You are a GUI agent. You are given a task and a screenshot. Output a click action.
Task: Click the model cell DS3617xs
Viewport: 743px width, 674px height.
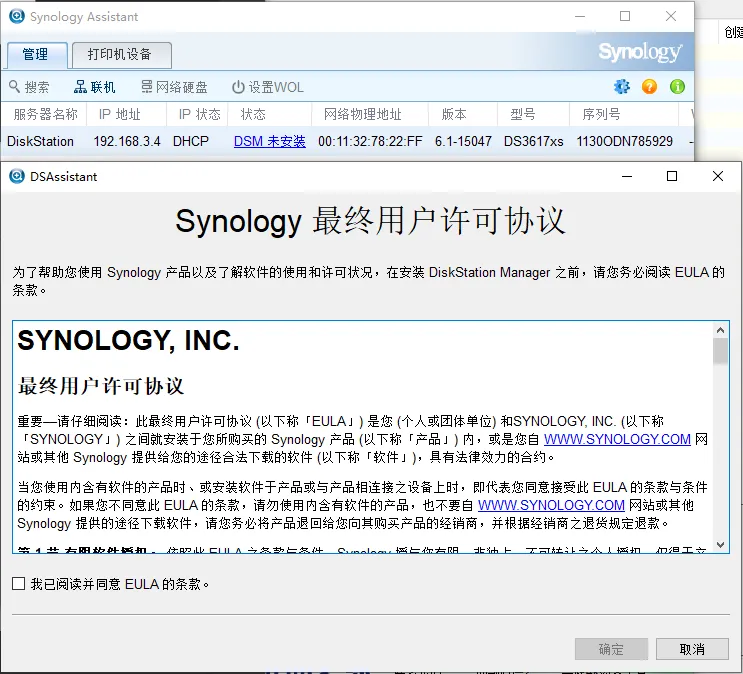[x=534, y=141]
